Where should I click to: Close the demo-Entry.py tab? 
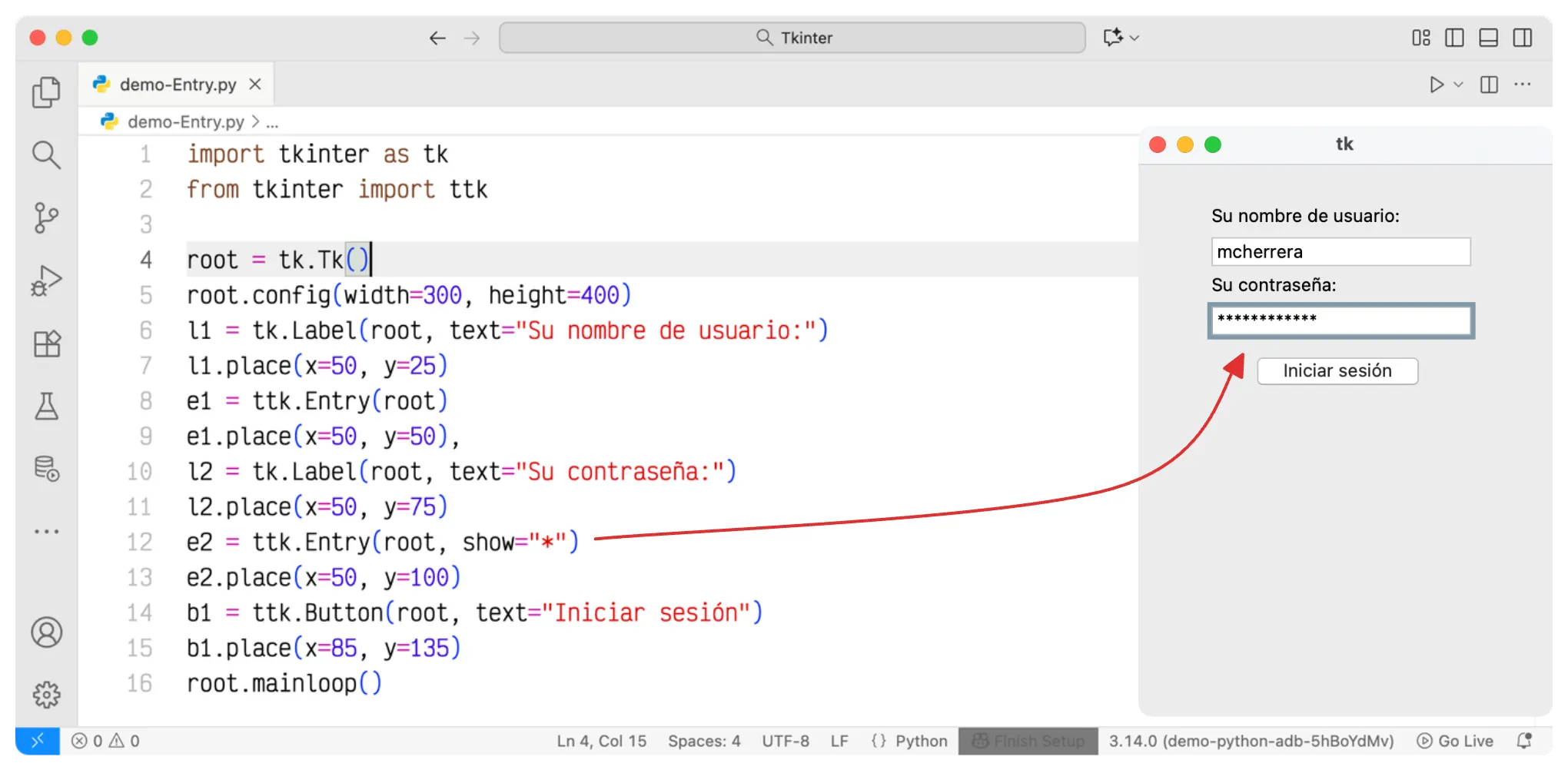pos(255,85)
